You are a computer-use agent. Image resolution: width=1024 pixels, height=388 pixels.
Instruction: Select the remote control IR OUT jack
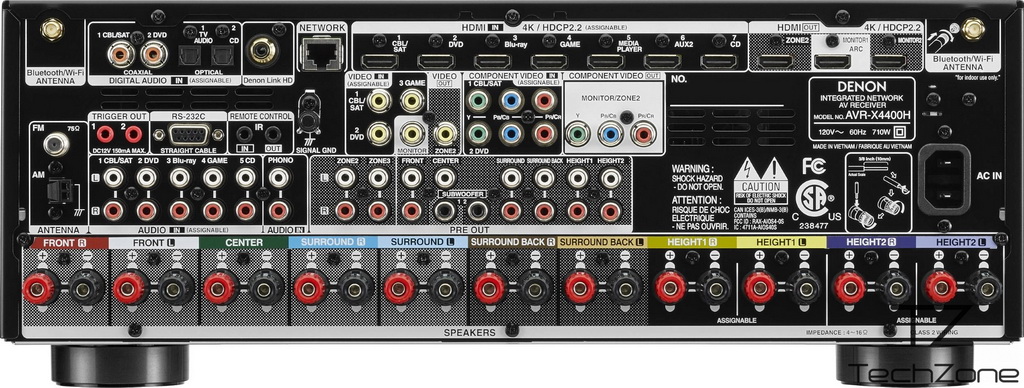coord(274,135)
